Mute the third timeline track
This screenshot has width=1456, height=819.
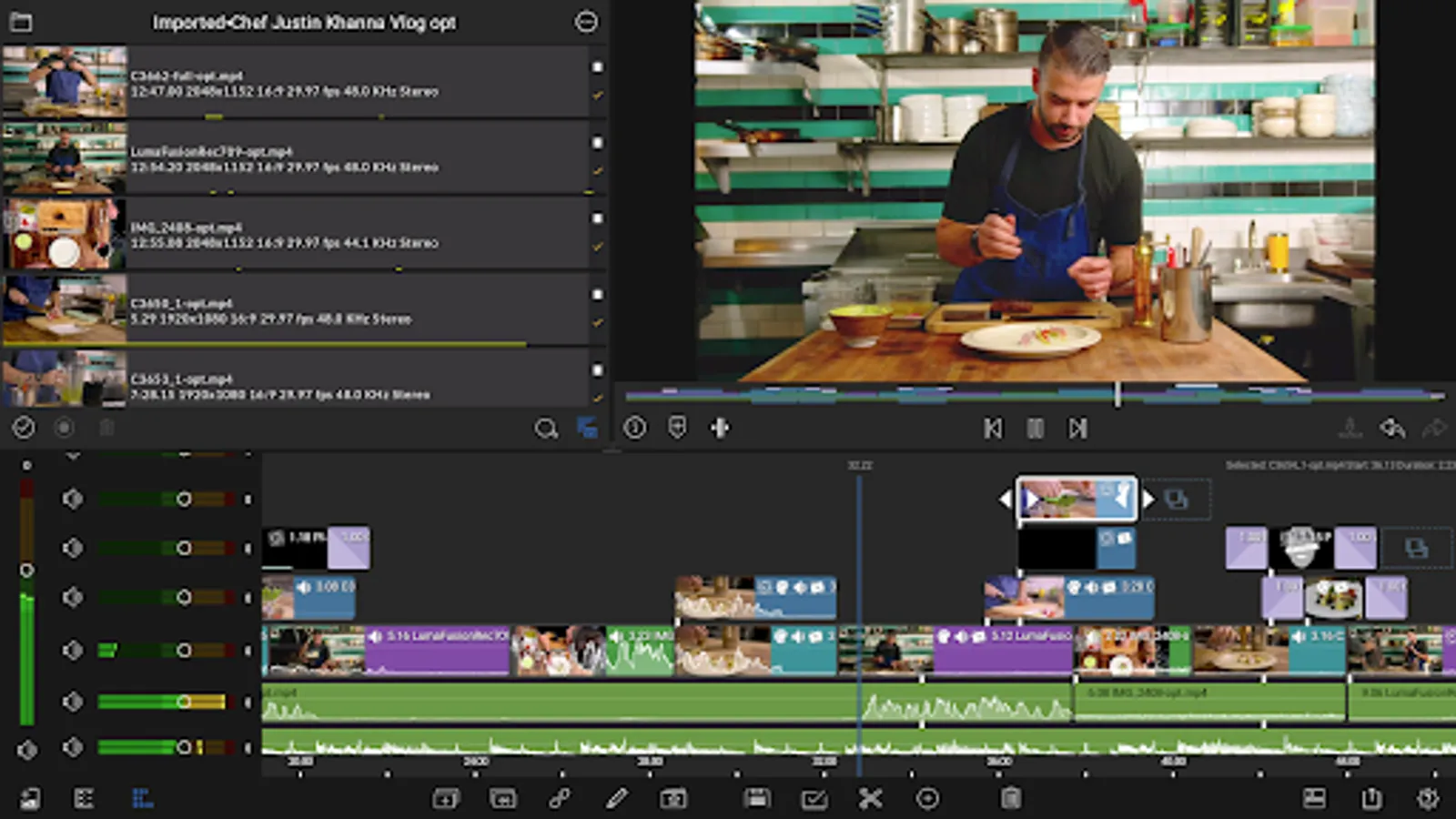[73, 597]
